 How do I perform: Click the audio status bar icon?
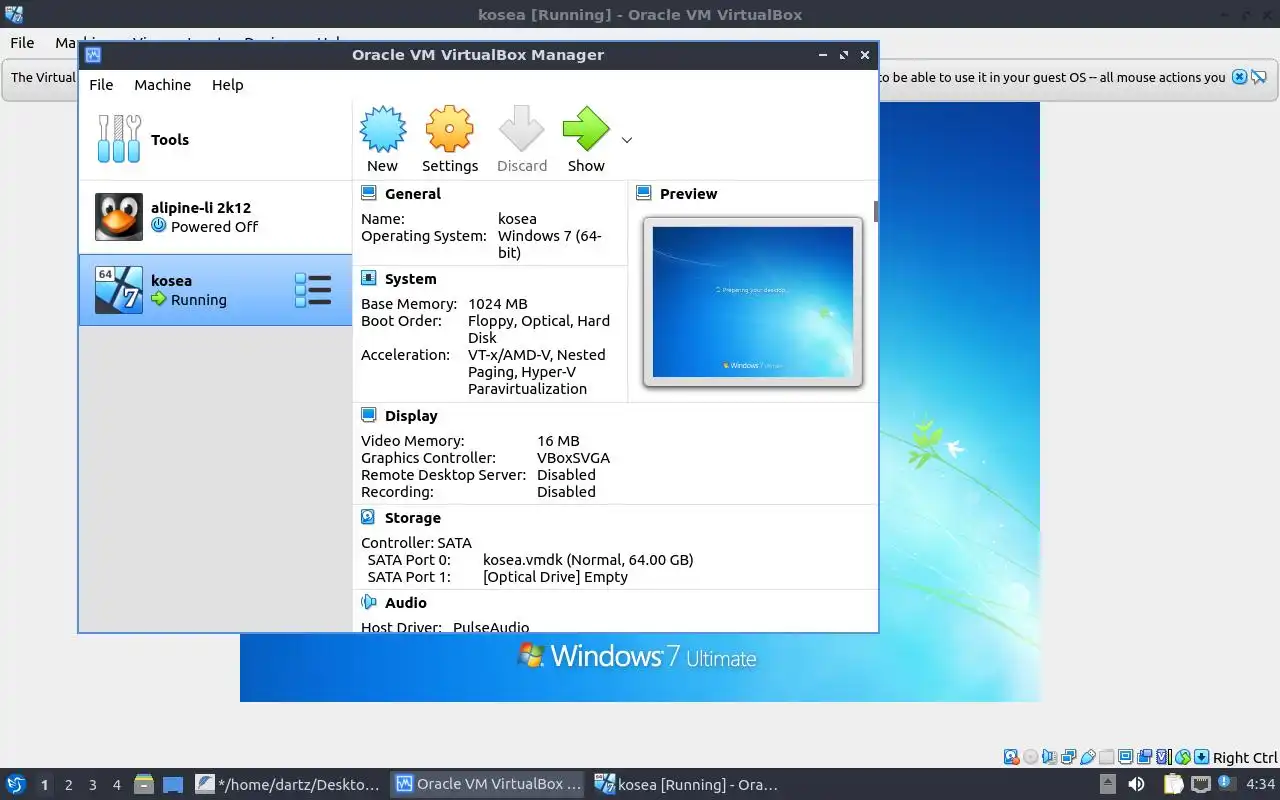click(1049, 757)
